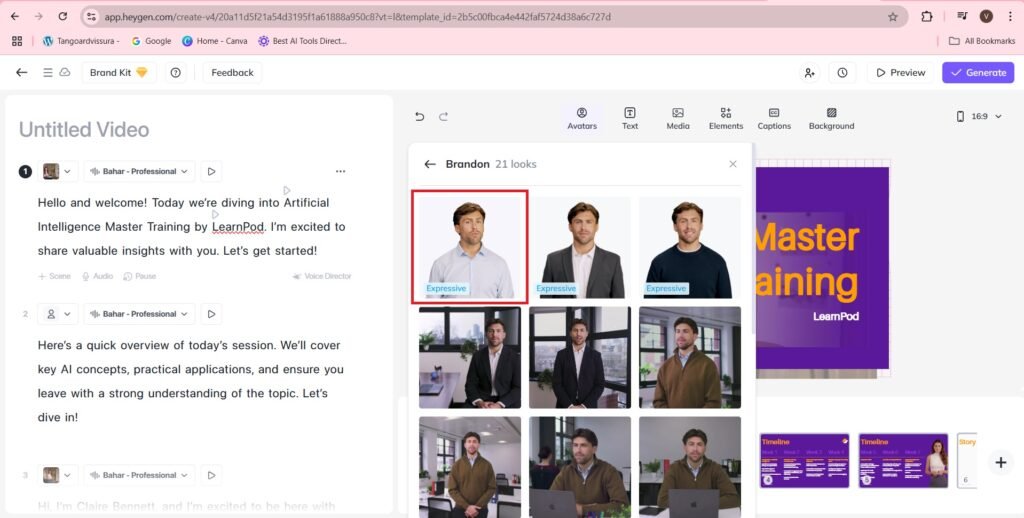Add Audio to scene 1
The width and height of the screenshot is (1024, 518).
tap(97, 276)
